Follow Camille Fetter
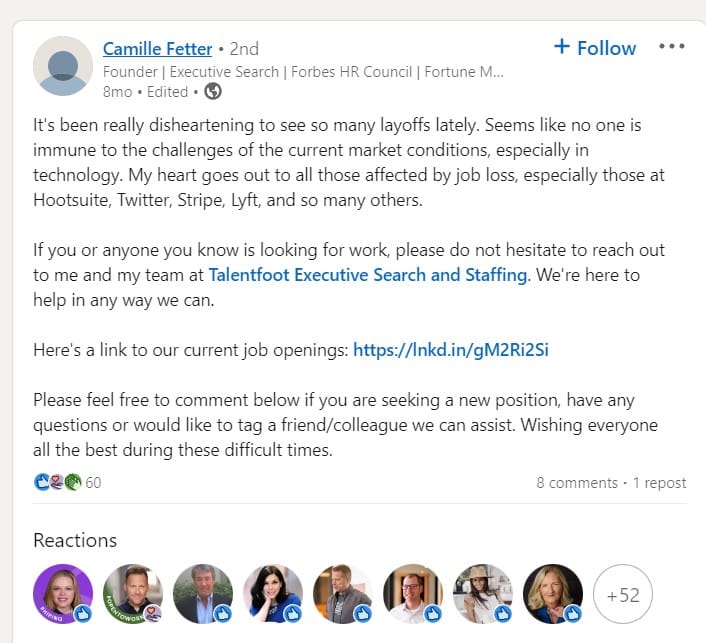 595,48
